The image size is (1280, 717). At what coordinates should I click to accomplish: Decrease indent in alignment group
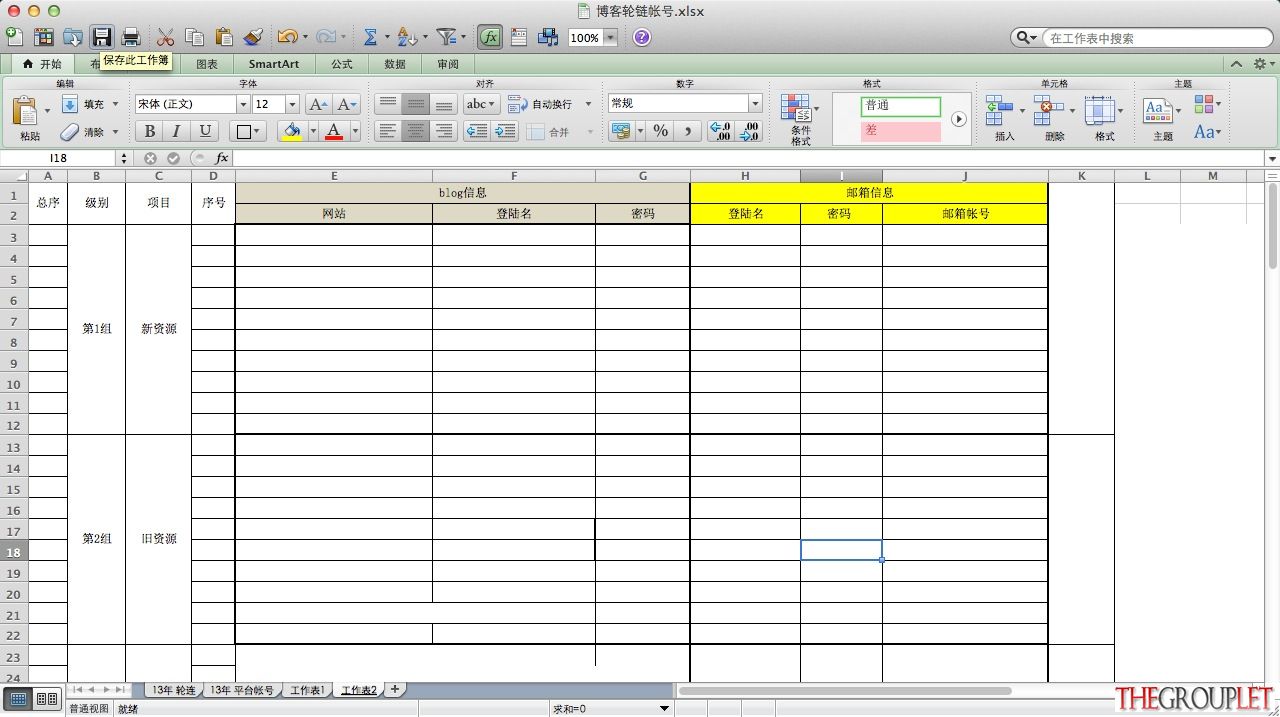click(477, 131)
